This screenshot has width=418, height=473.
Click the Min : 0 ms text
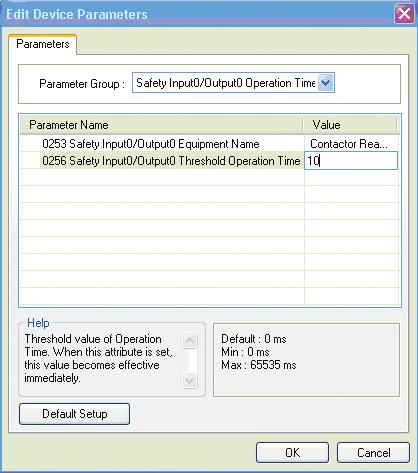(245, 352)
